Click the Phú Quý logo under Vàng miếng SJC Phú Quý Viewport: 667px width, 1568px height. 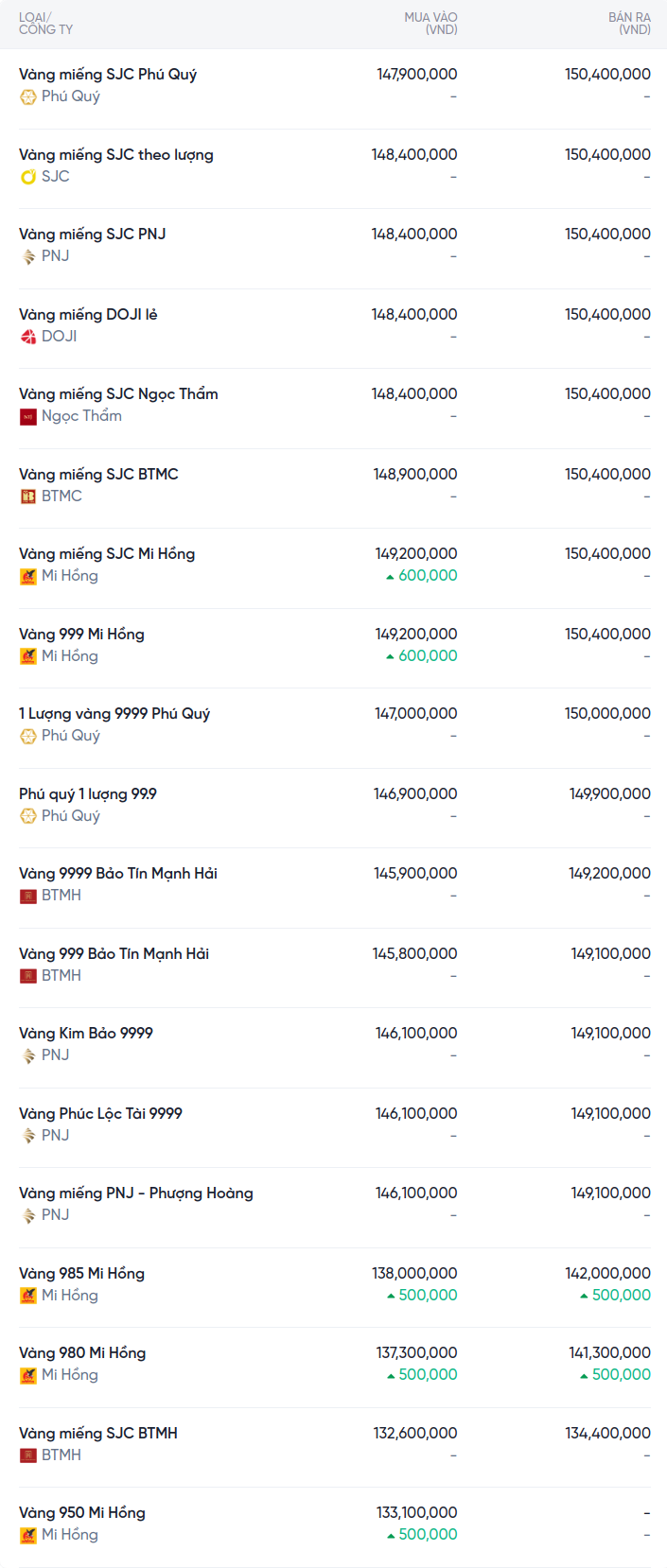click(x=28, y=96)
